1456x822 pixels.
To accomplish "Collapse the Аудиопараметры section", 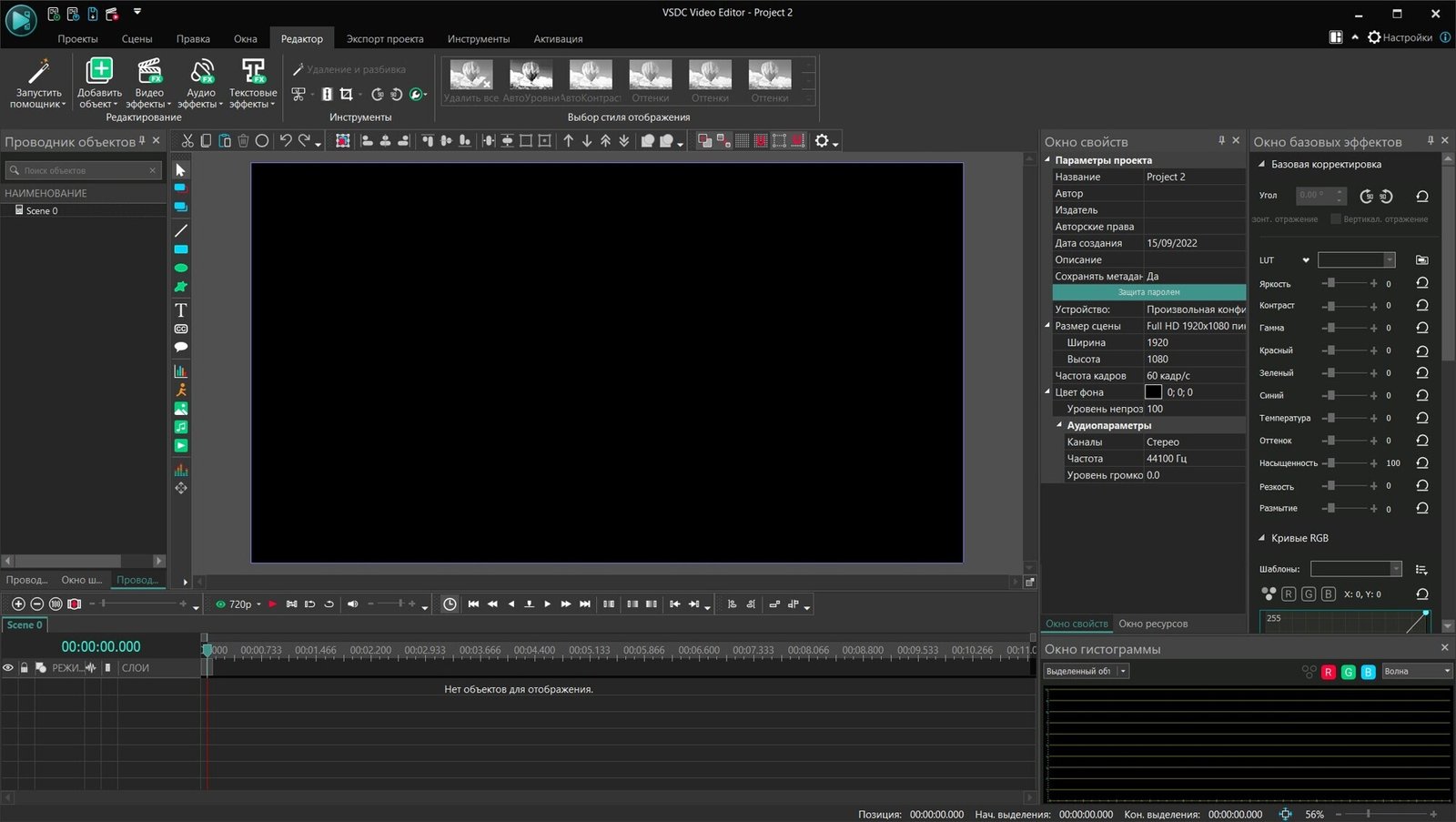I will [1059, 425].
